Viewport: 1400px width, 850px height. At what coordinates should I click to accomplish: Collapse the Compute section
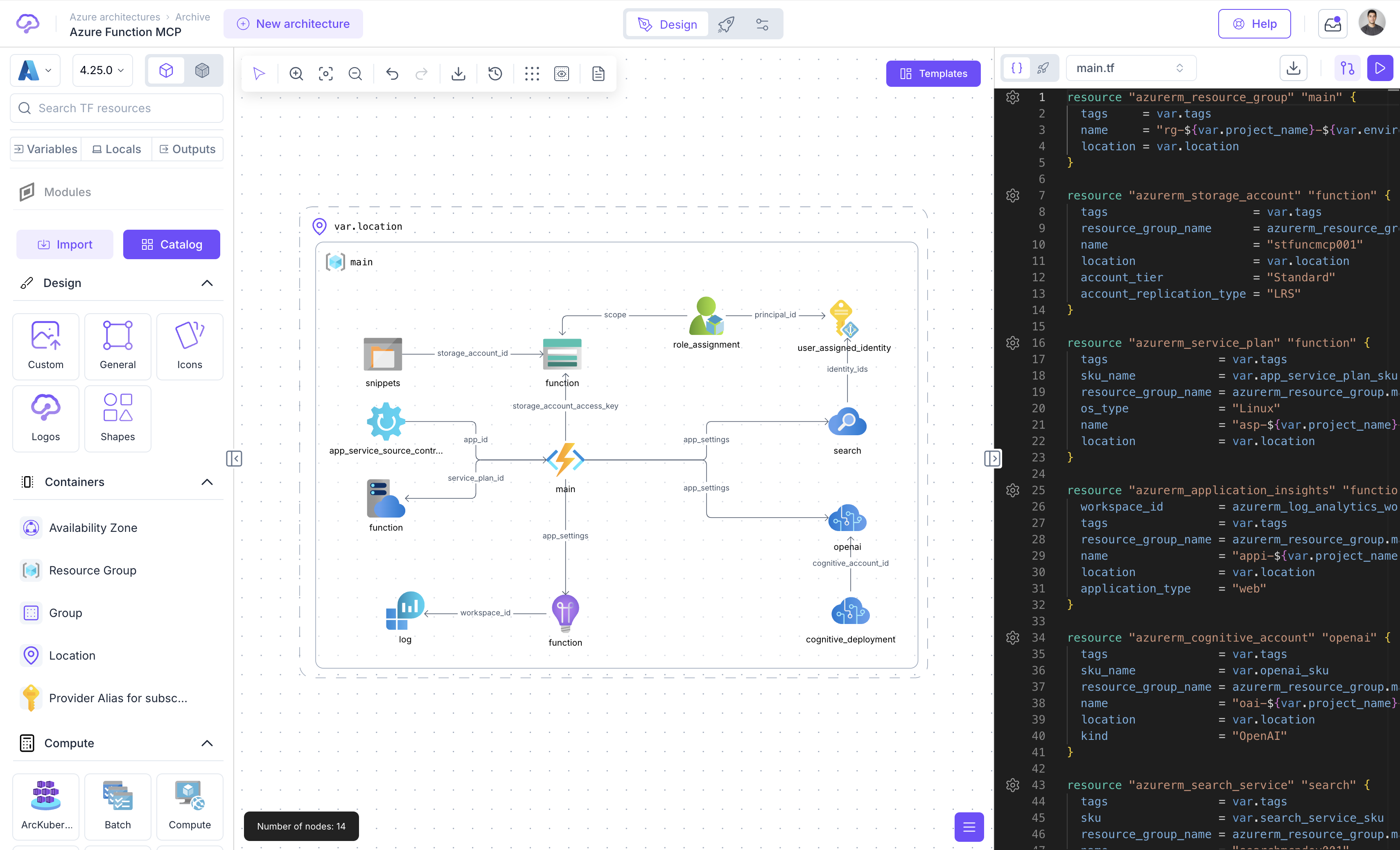click(208, 743)
